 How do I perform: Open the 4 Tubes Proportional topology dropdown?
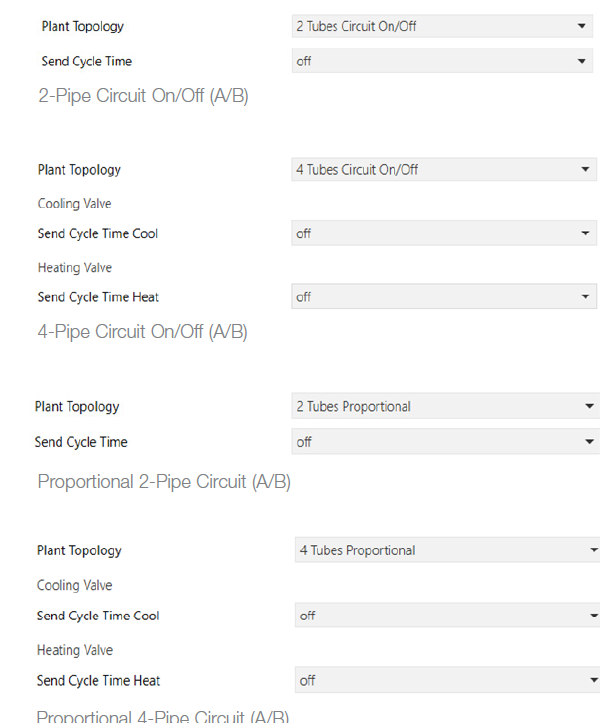(447, 550)
